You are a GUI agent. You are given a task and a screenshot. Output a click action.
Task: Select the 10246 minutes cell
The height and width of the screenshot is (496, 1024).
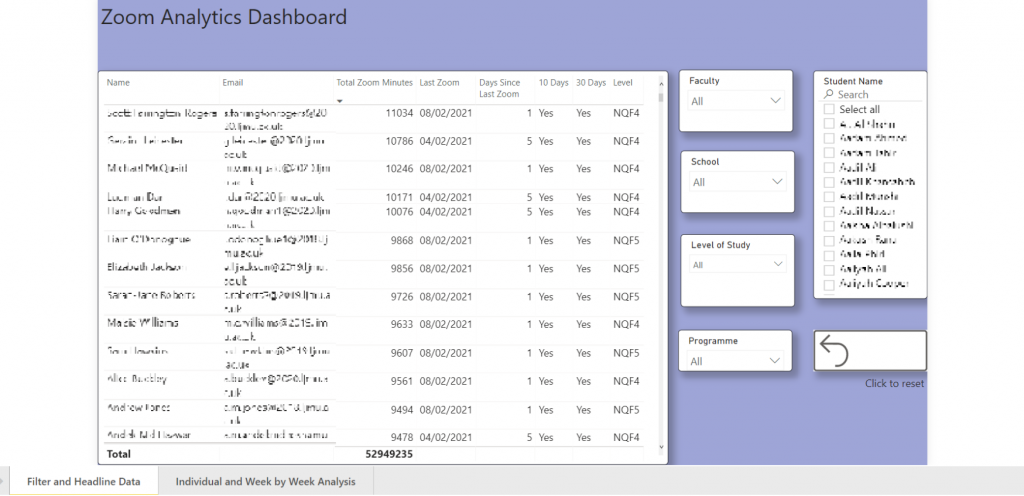399,168
